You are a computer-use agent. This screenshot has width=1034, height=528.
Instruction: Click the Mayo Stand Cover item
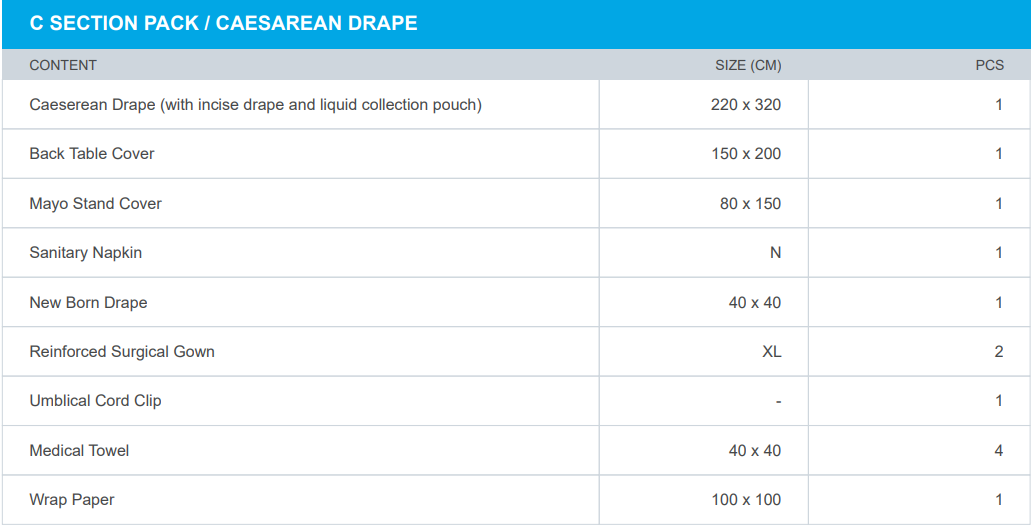pyautogui.click(x=95, y=203)
